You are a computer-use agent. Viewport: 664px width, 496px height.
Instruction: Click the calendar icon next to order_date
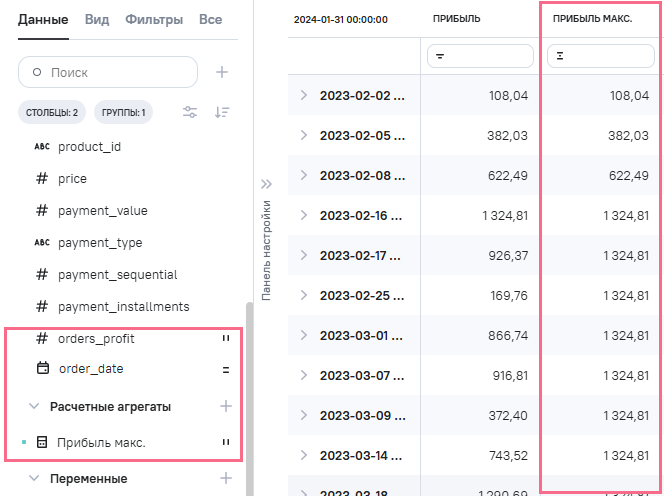click(43, 369)
